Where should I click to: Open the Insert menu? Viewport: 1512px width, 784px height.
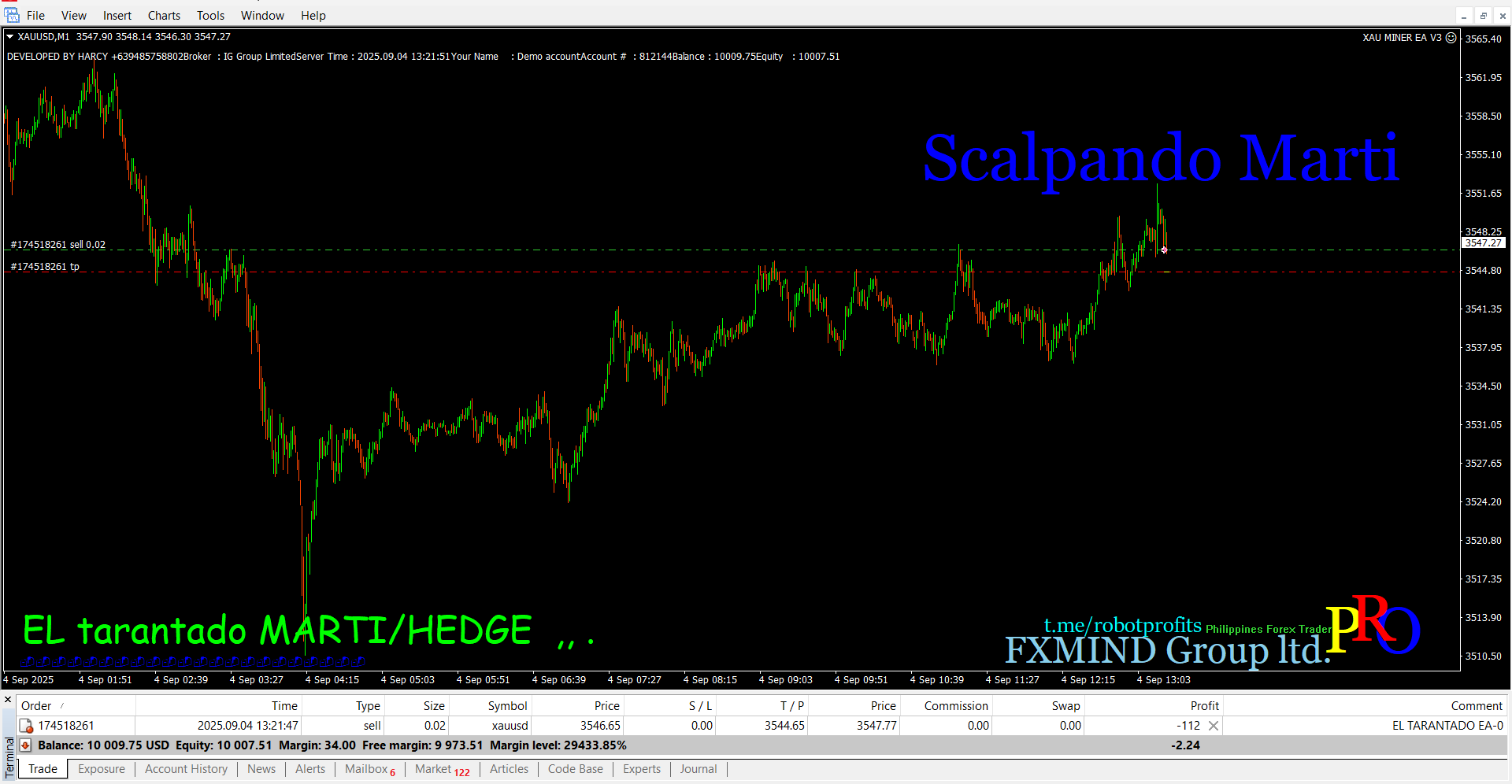pyautogui.click(x=117, y=15)
